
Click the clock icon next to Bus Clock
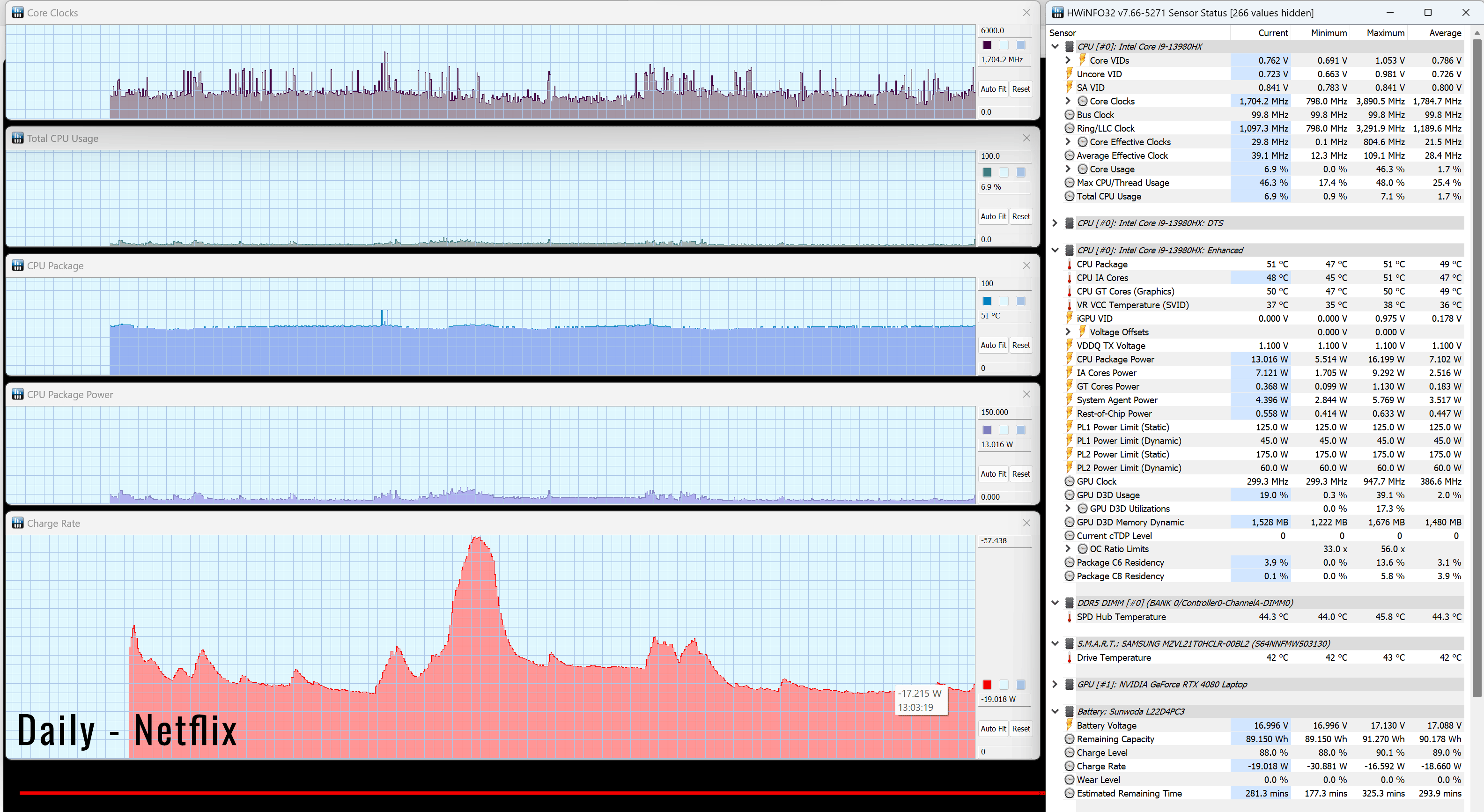click(x=1069, y=115)
